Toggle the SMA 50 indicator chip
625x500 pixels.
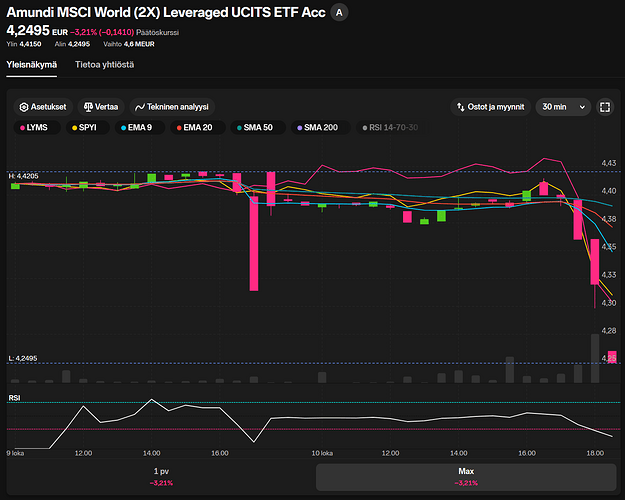pos(258,128)
